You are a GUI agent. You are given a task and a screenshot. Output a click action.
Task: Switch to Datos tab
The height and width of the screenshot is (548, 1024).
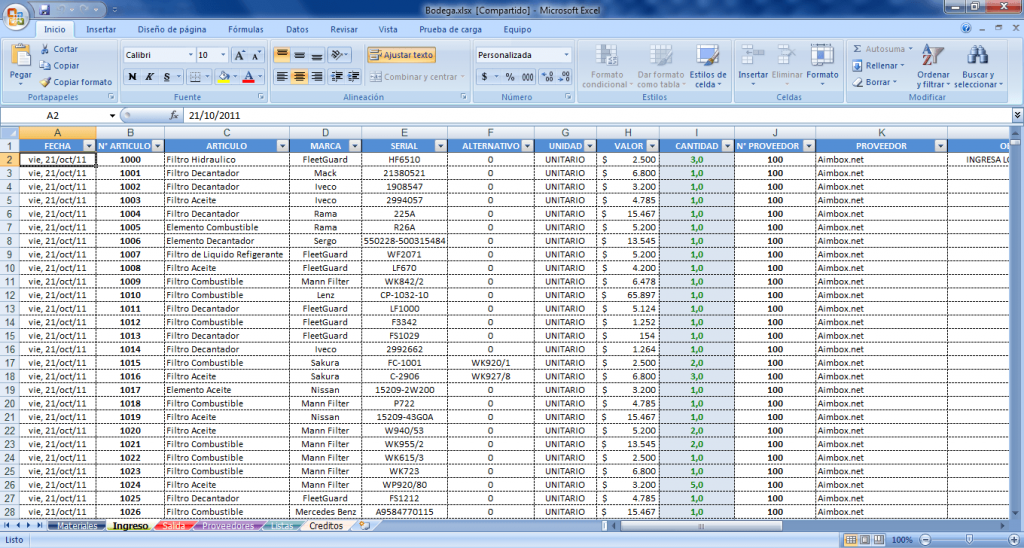point(297,29)
